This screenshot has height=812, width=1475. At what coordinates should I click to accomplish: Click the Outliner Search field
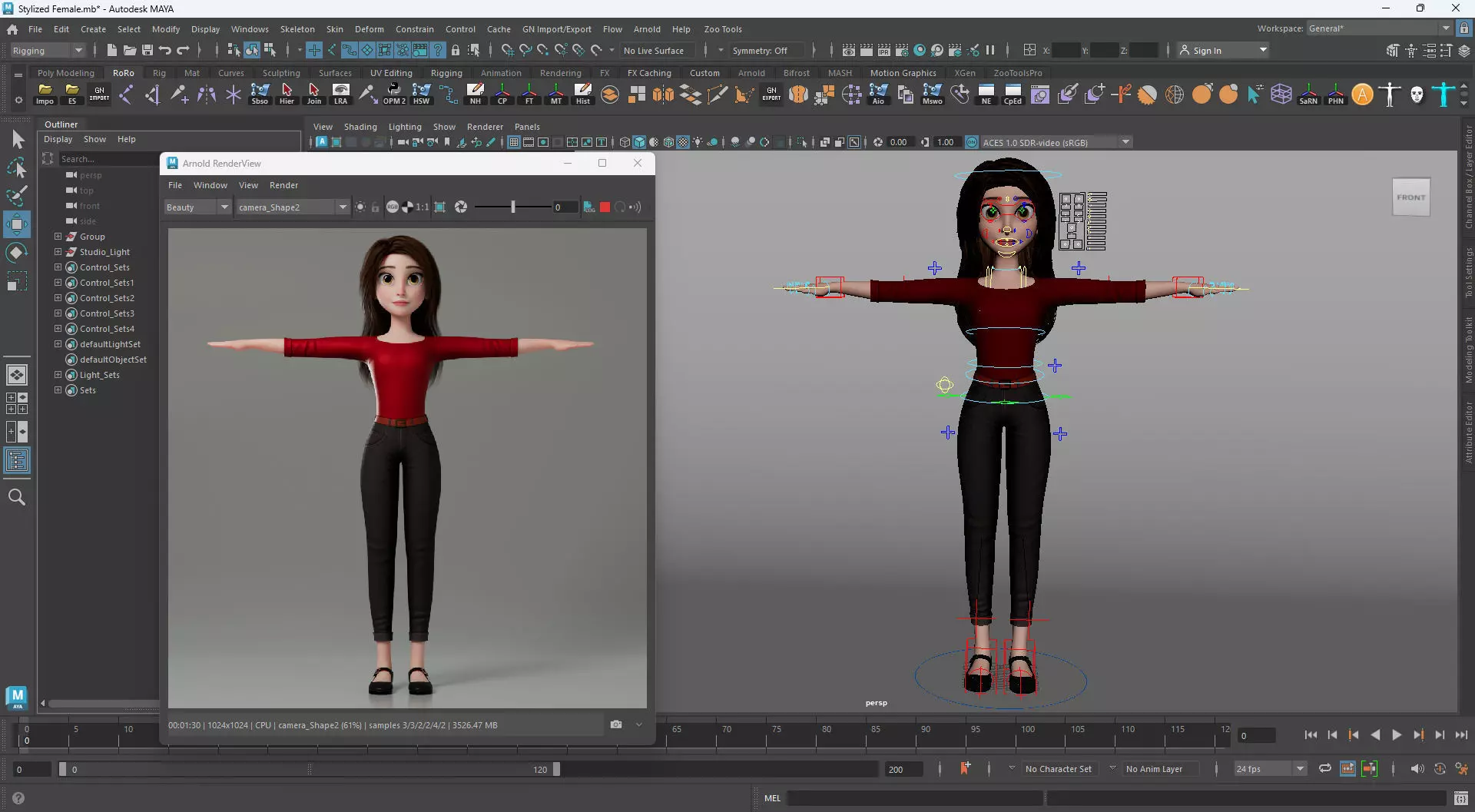108,159
